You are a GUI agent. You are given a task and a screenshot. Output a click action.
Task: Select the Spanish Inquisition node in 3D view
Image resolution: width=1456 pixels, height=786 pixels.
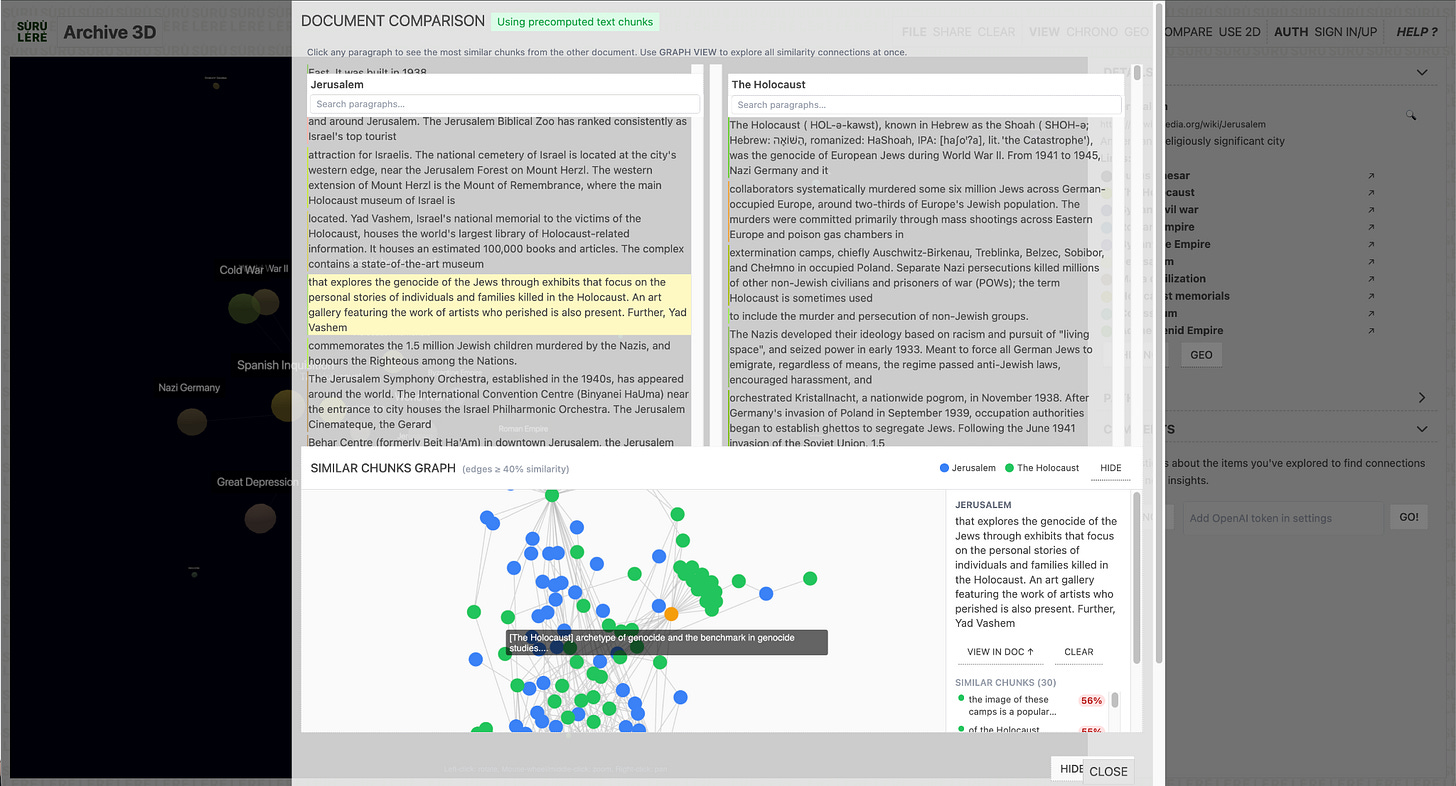(285, 405)
